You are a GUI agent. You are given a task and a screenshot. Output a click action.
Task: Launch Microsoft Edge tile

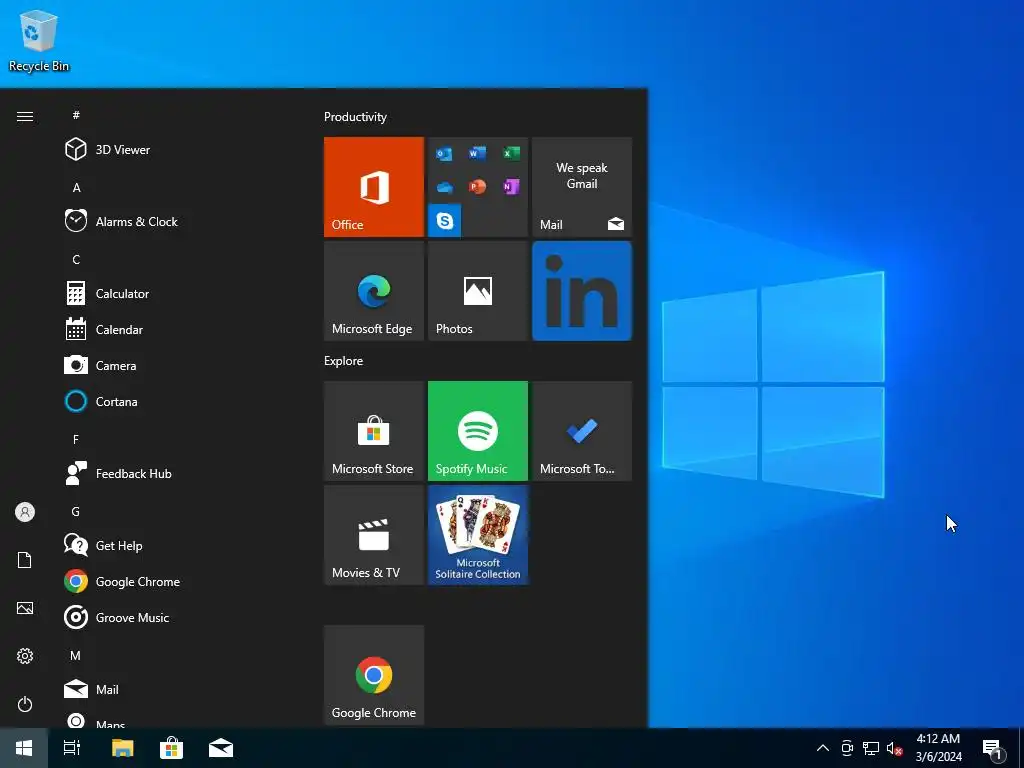[x=374, y=291]
